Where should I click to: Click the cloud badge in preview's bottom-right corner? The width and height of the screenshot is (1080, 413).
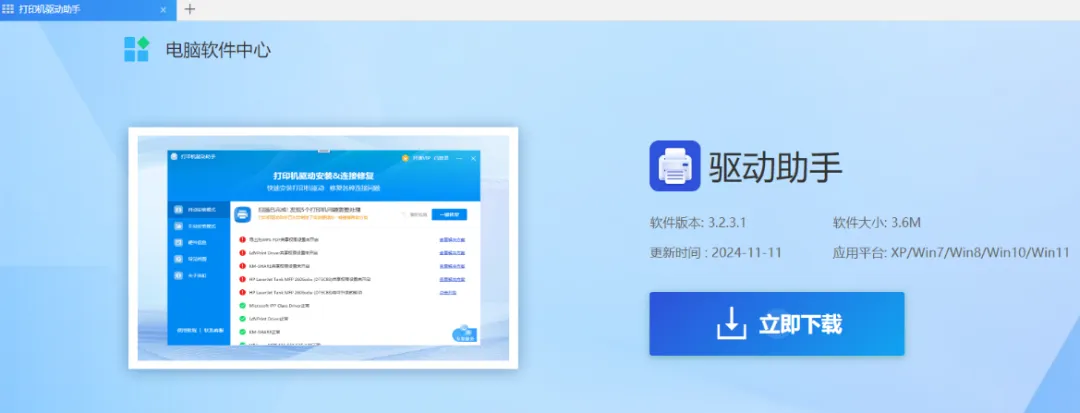click(x=463, y=333)
